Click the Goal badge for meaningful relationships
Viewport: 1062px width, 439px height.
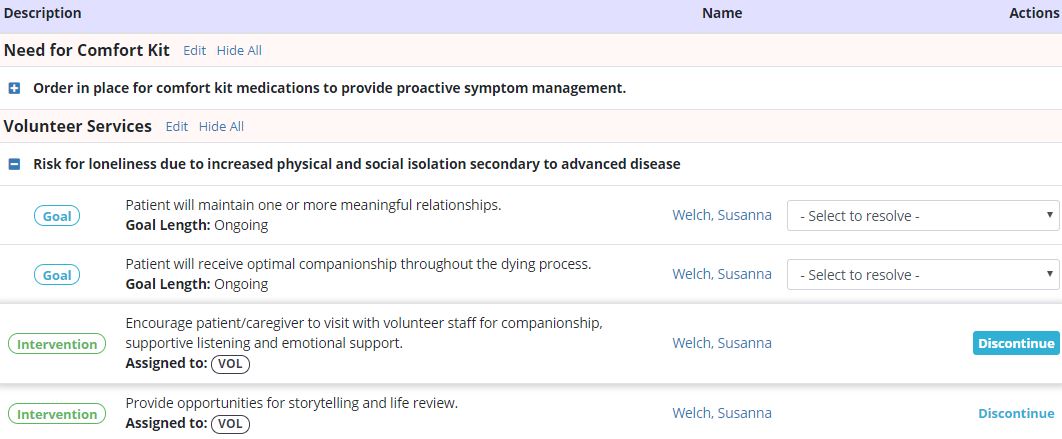[x=57, y=216]
